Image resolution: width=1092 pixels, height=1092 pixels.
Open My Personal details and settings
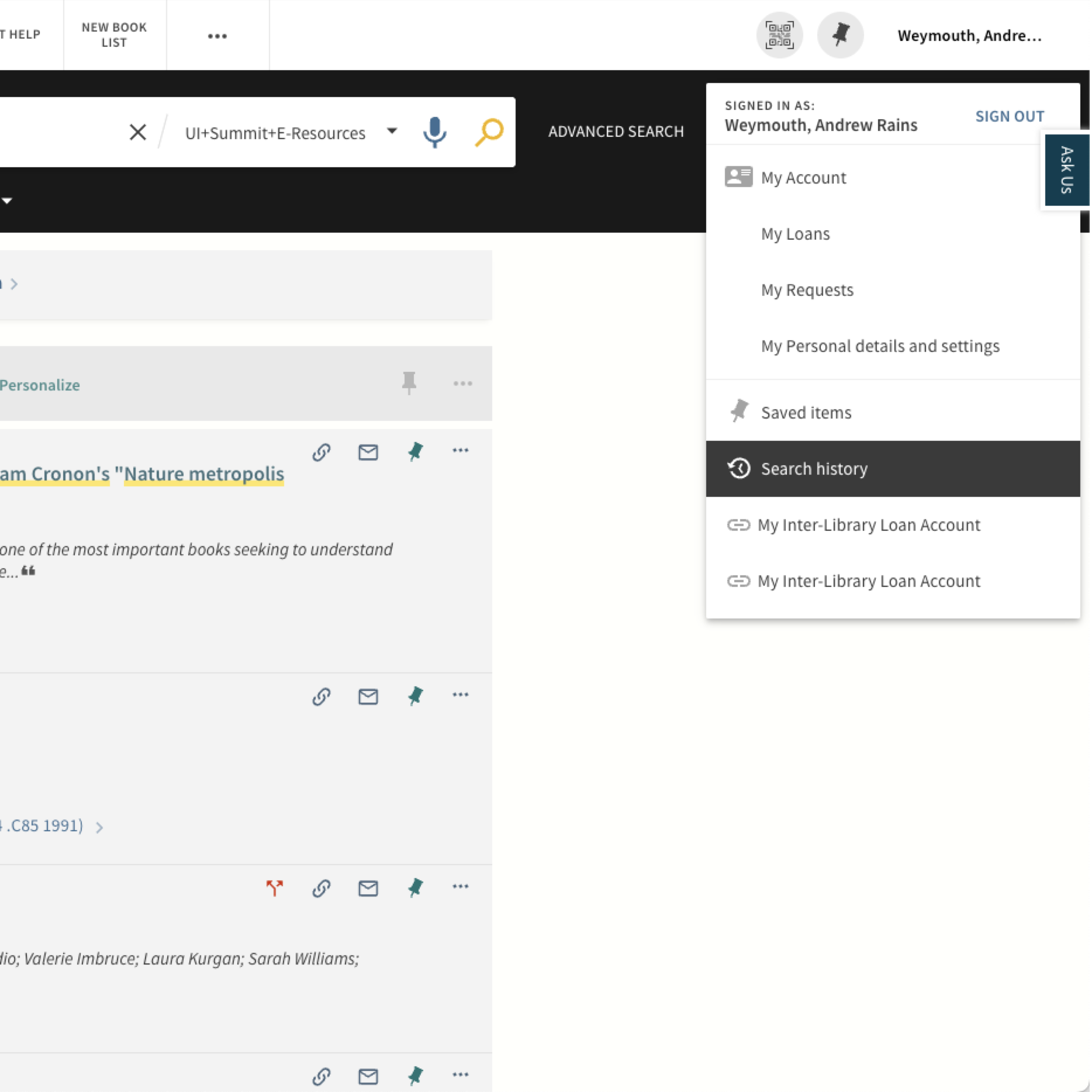(x=893, y=346)
